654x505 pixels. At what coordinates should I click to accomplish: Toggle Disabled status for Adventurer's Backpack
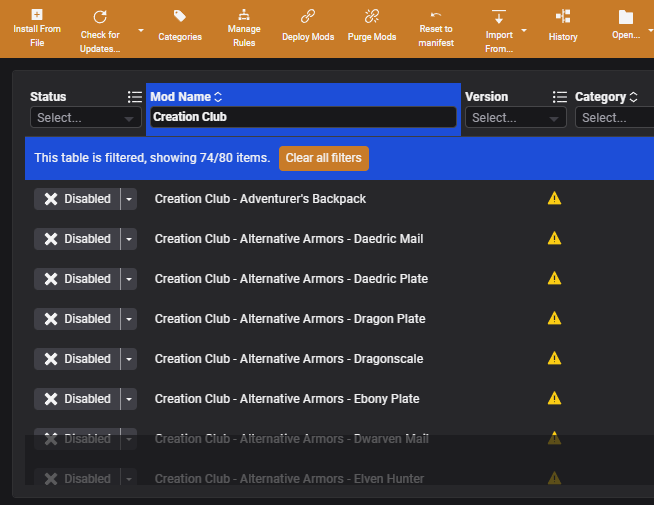click(77, 199)
